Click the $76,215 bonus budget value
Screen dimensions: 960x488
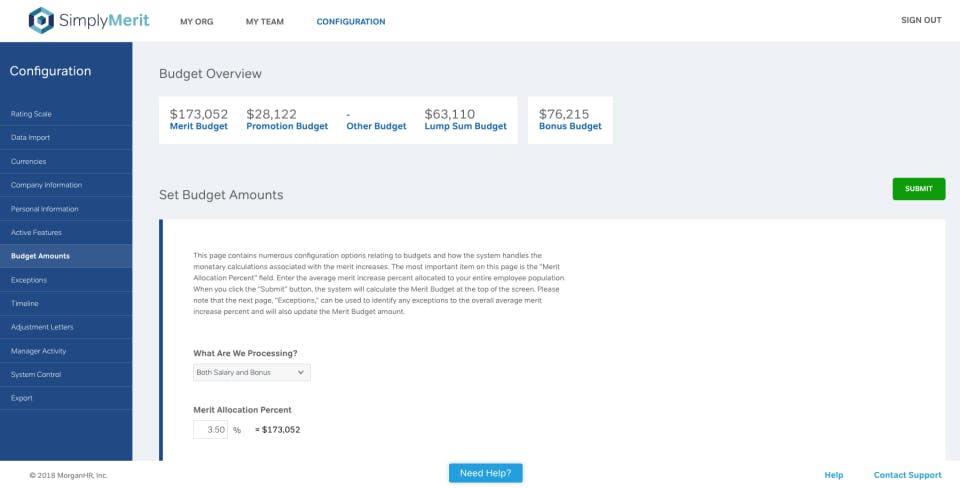coord(564,114)
